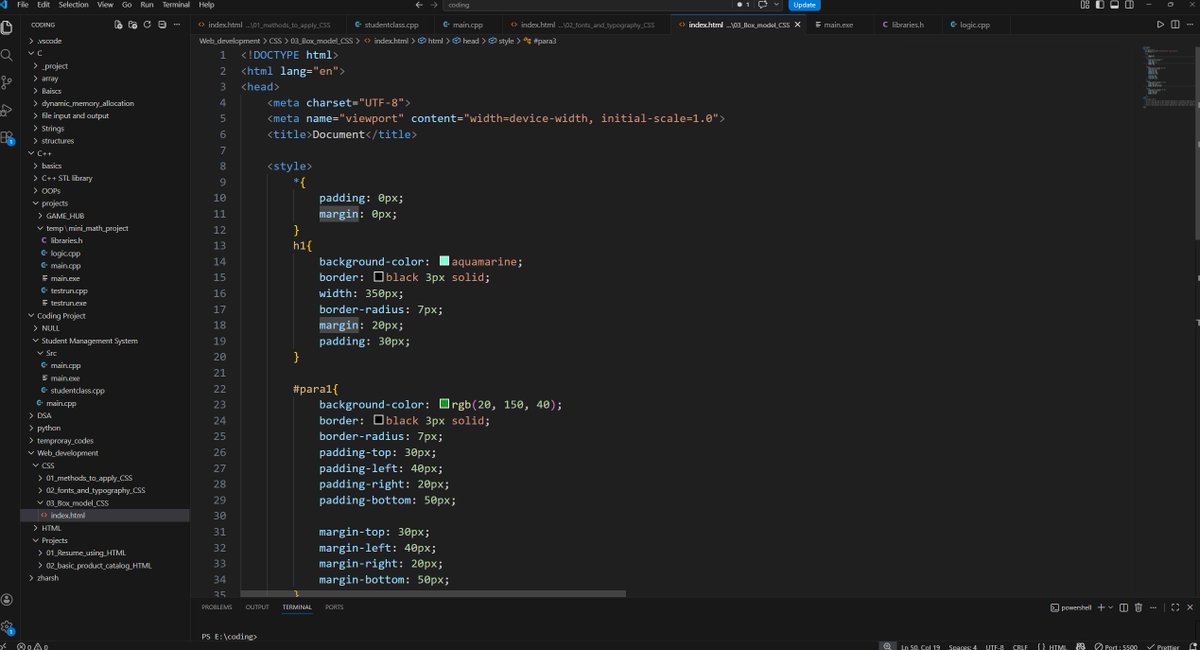Create a new file in Explorer
Screen dimensions: 1200x650
(x=119, y=24)
